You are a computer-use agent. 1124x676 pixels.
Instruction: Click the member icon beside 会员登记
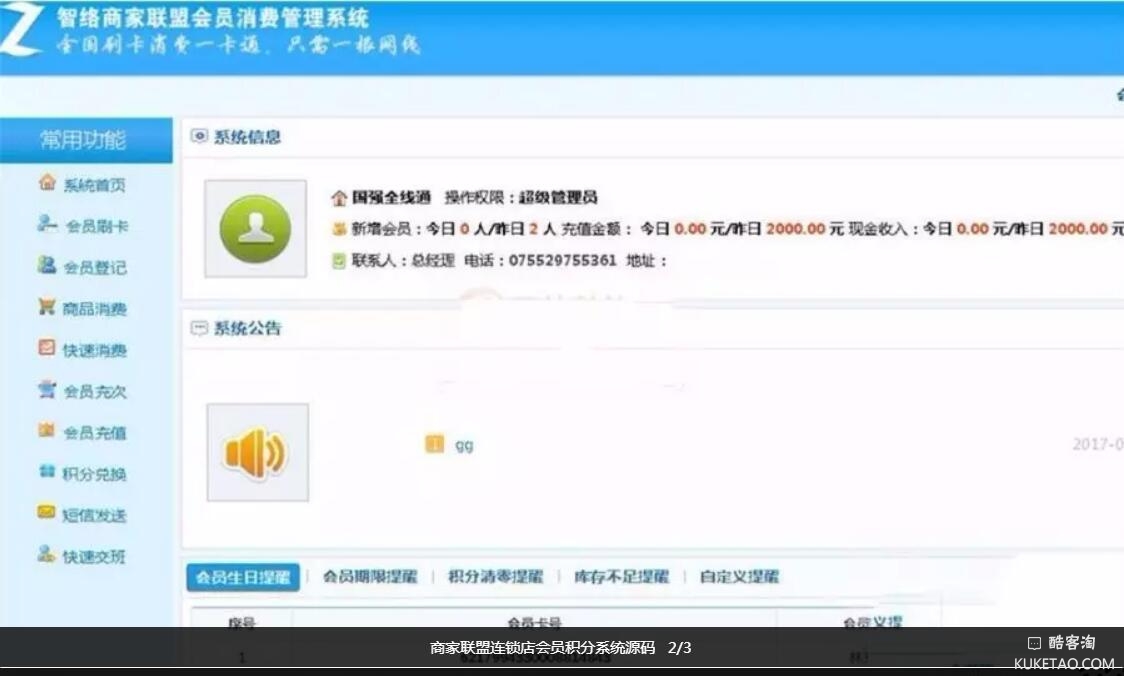click(x=47, y=265)
